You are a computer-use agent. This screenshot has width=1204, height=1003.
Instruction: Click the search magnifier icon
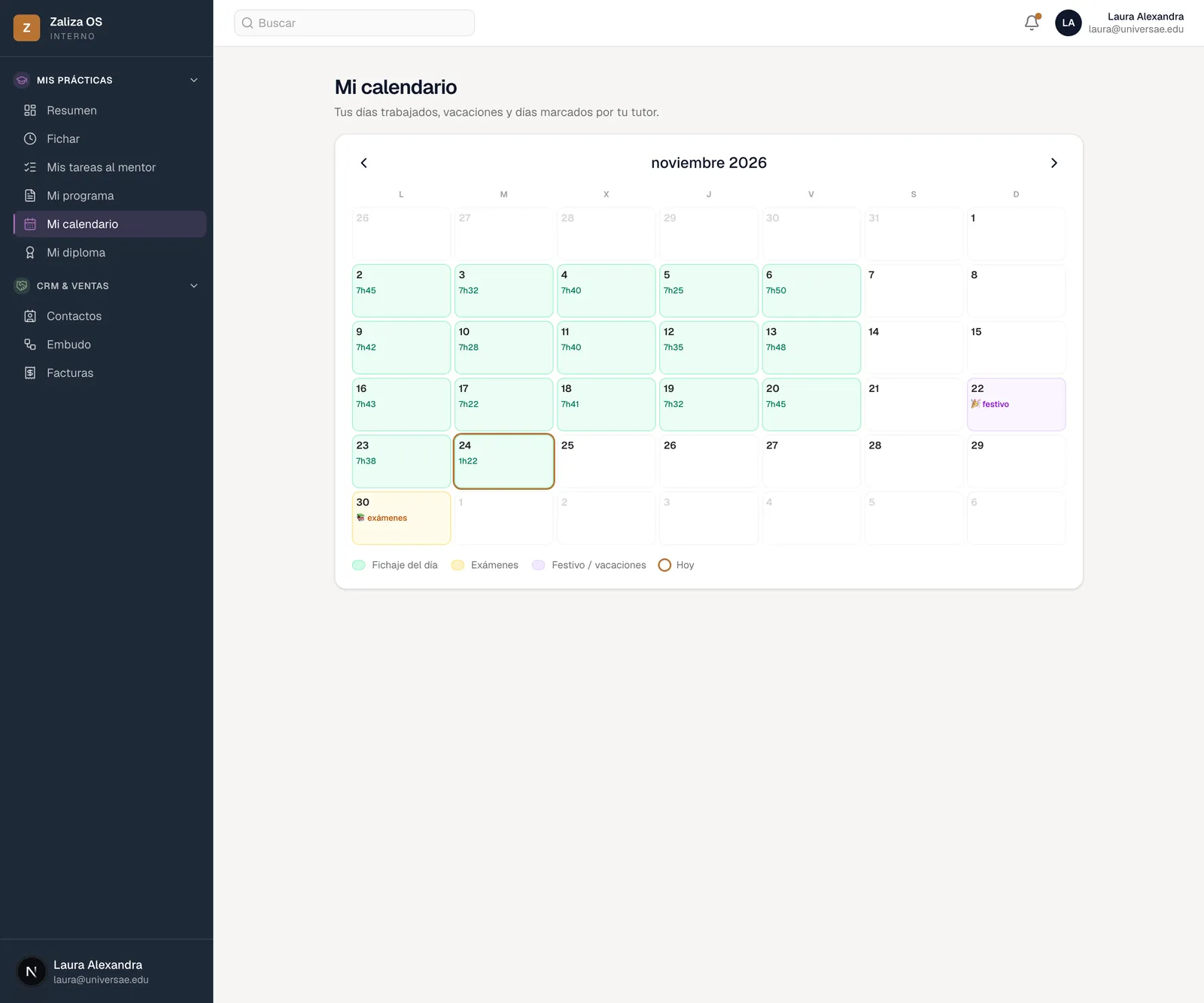coord(248,23)
